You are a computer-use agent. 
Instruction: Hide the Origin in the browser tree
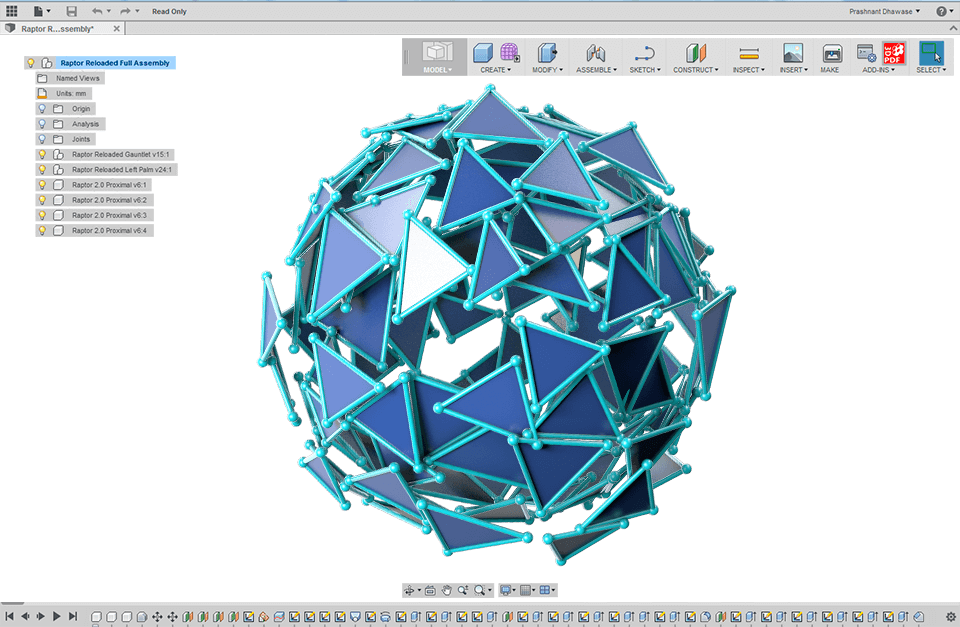tap(41, 108)
